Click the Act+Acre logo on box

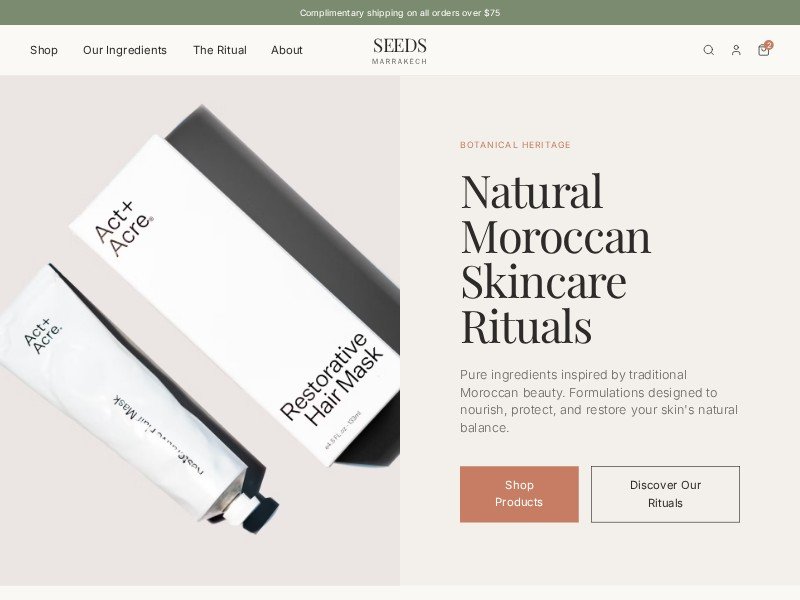point(124,228)
